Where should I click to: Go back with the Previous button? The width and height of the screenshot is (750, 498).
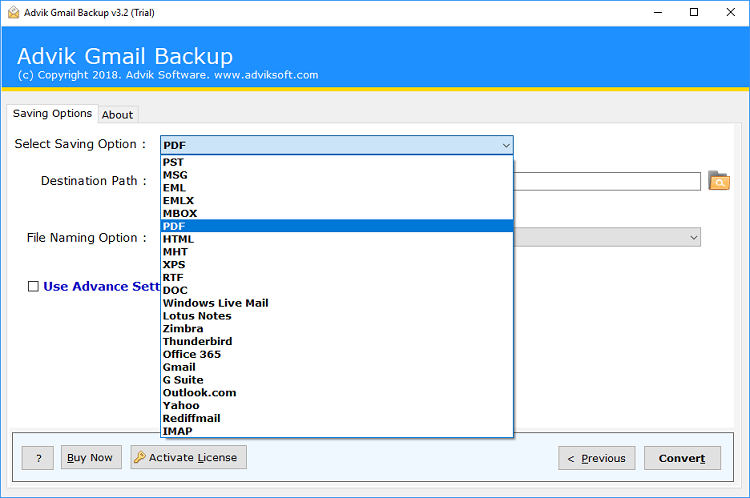click(x=596, y=458)
